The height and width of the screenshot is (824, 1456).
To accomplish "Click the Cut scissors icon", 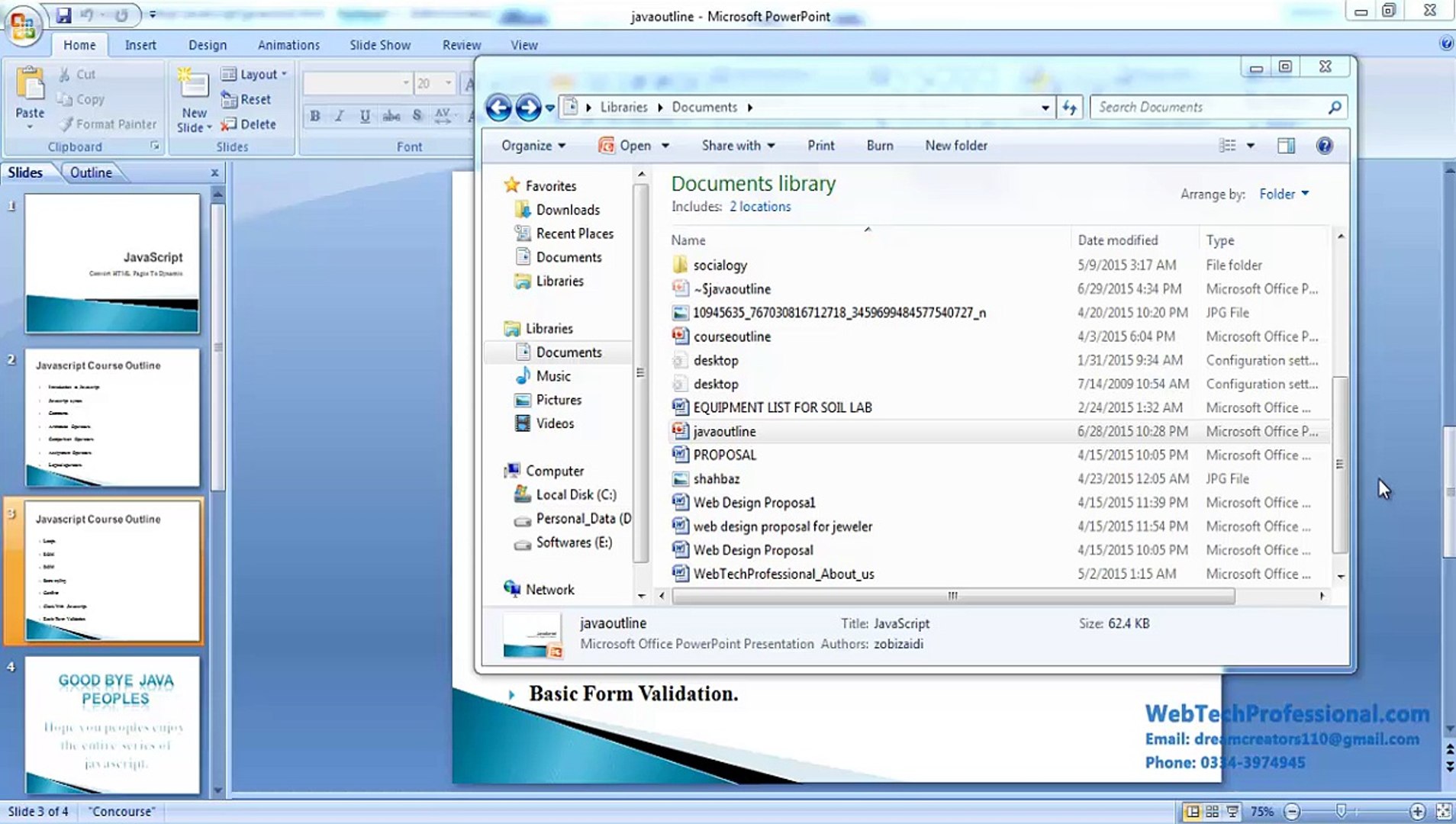I will click(x=64, y=74).
